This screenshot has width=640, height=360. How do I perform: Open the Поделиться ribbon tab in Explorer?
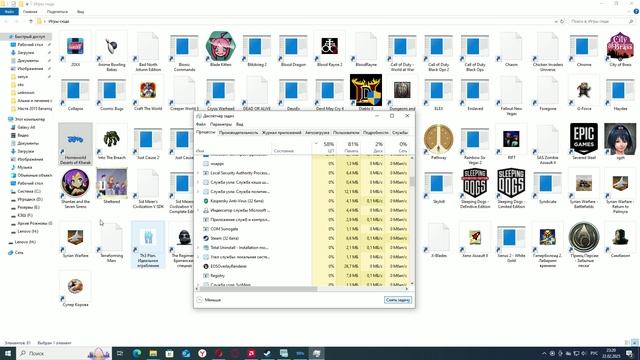[57, 12]
